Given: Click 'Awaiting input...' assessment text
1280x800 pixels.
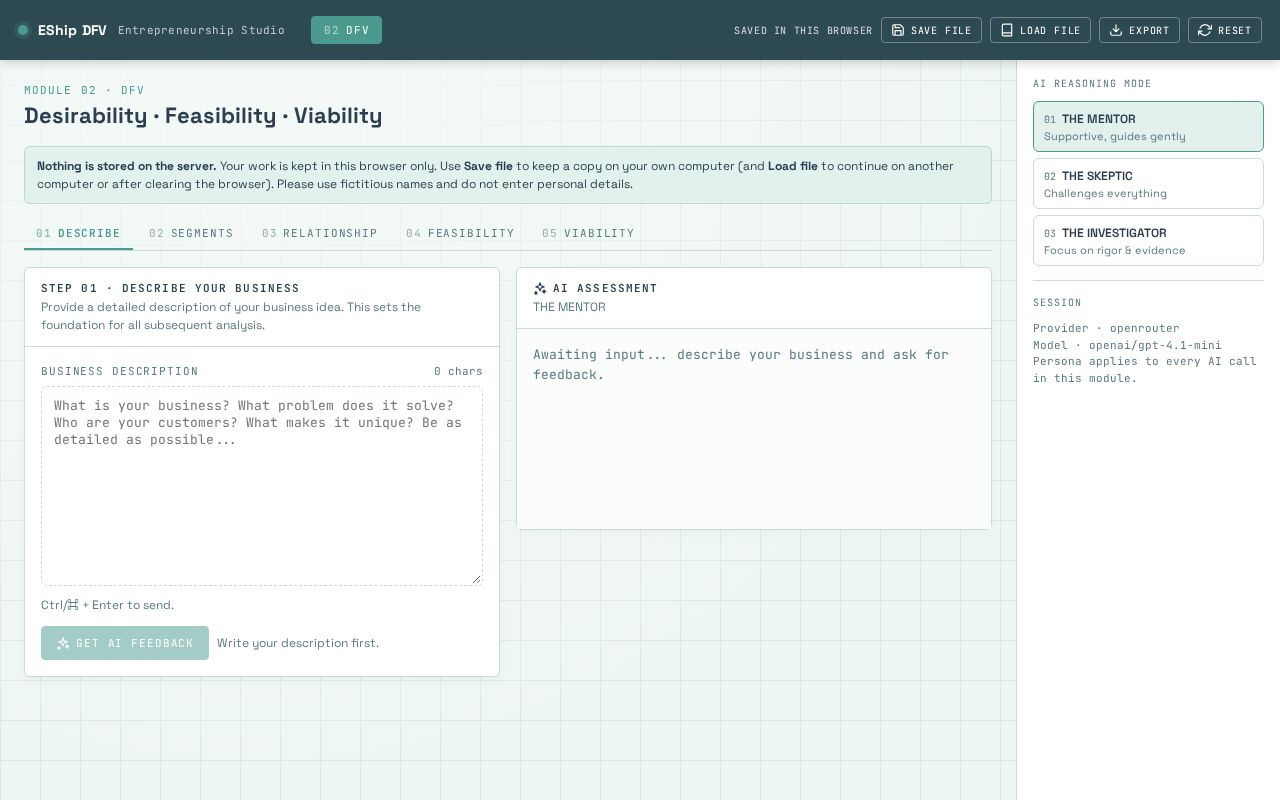Looking at the screenshot, I should (x=741, y=364).
